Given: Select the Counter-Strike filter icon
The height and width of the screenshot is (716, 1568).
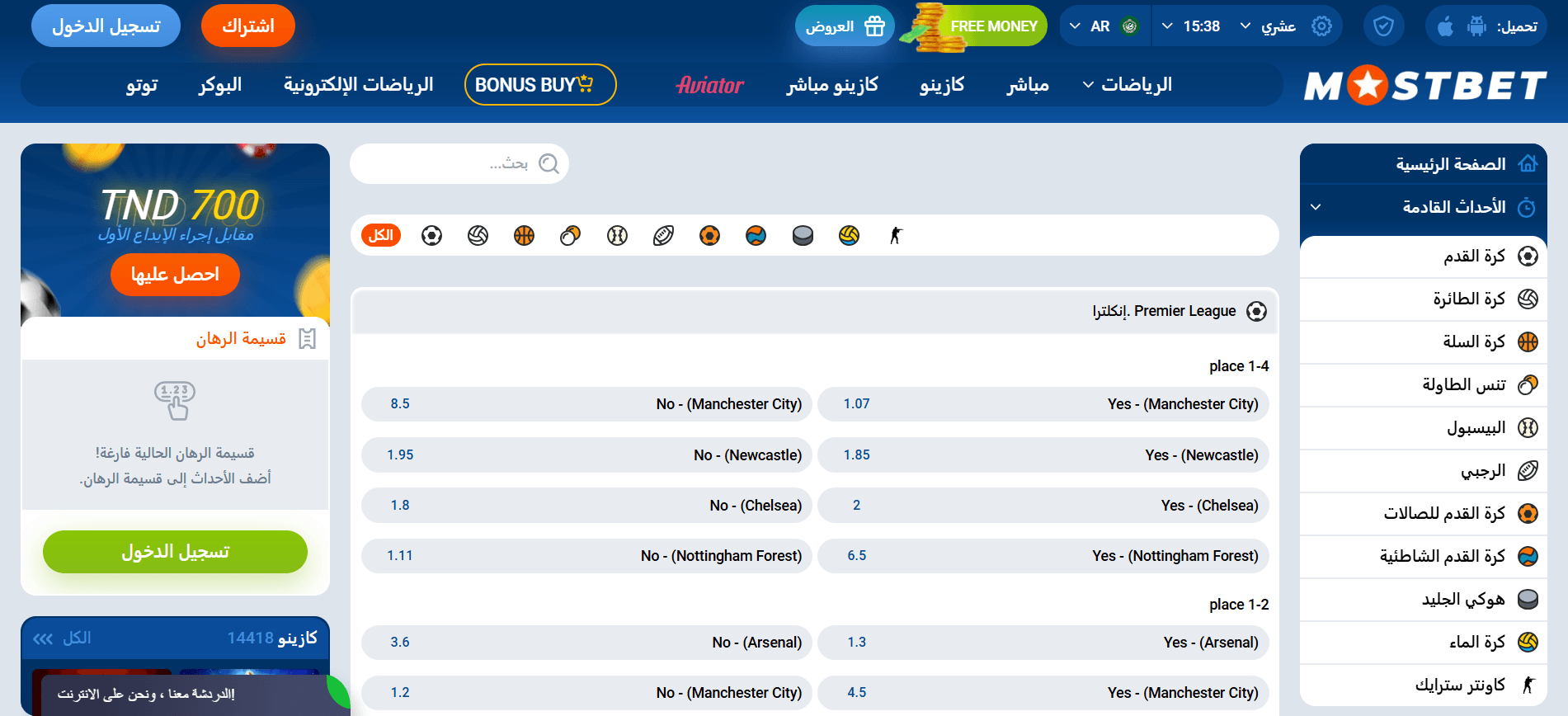Looking at the screenshot, I should click(896, 236).
